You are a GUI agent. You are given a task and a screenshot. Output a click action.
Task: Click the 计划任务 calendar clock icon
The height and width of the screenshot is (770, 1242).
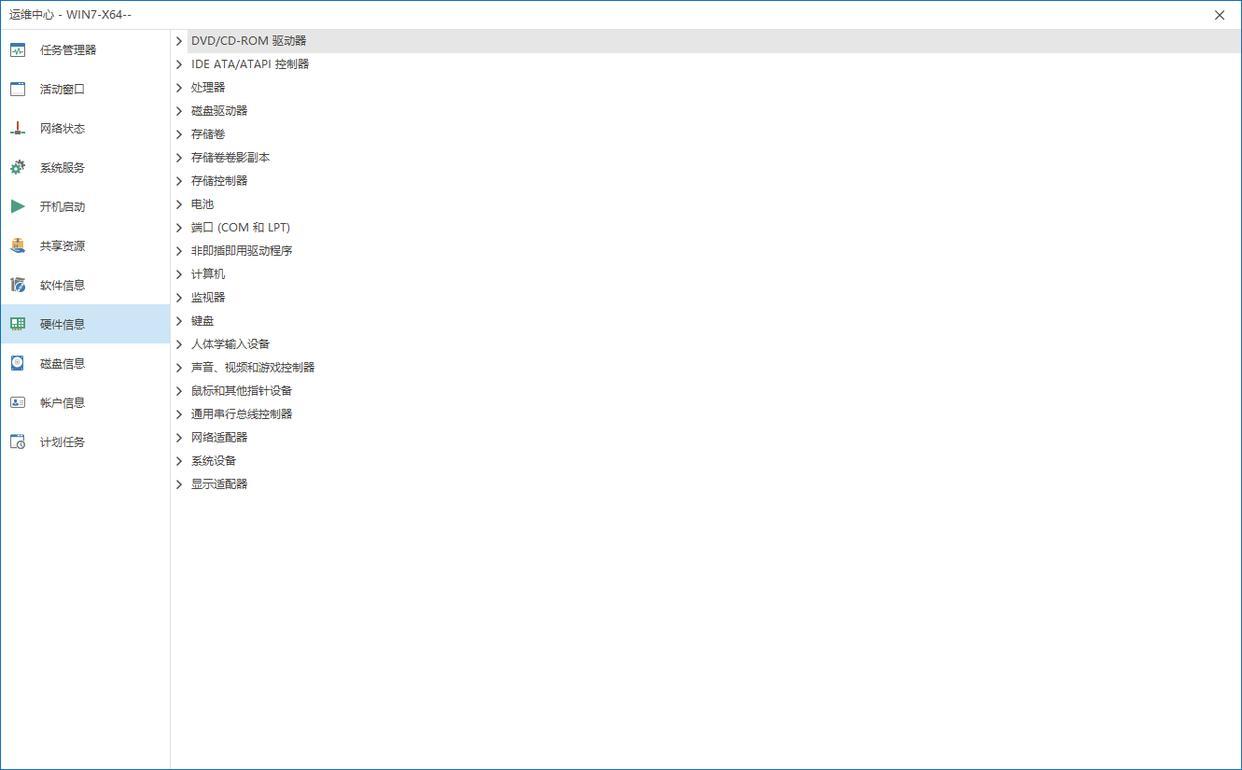point(17,441)
